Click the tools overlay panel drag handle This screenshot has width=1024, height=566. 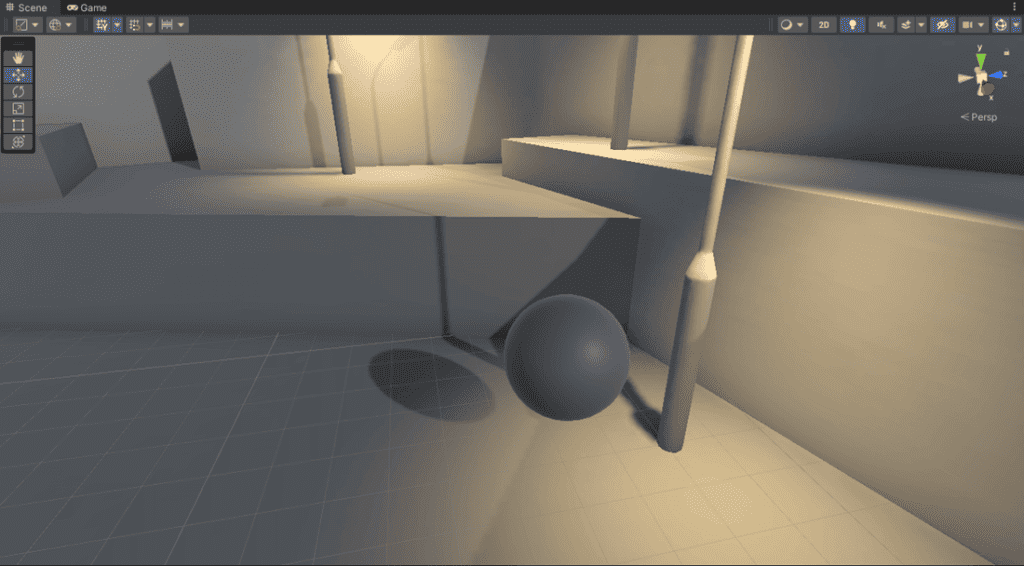(18, 43)
